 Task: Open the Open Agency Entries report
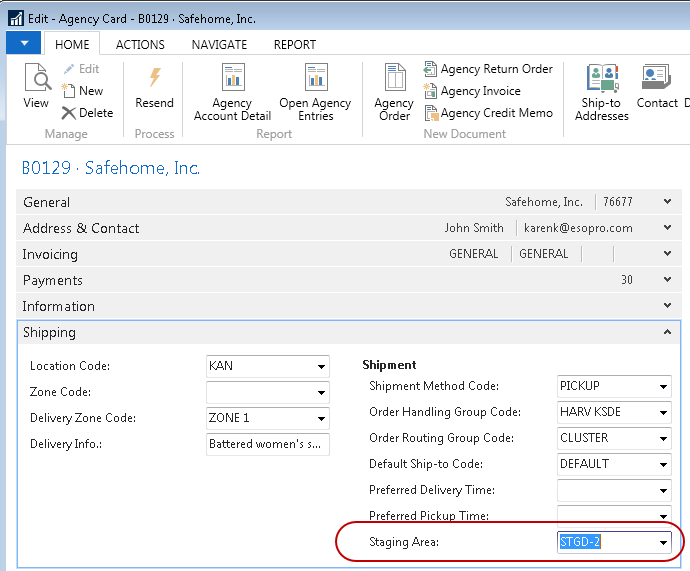315,92
